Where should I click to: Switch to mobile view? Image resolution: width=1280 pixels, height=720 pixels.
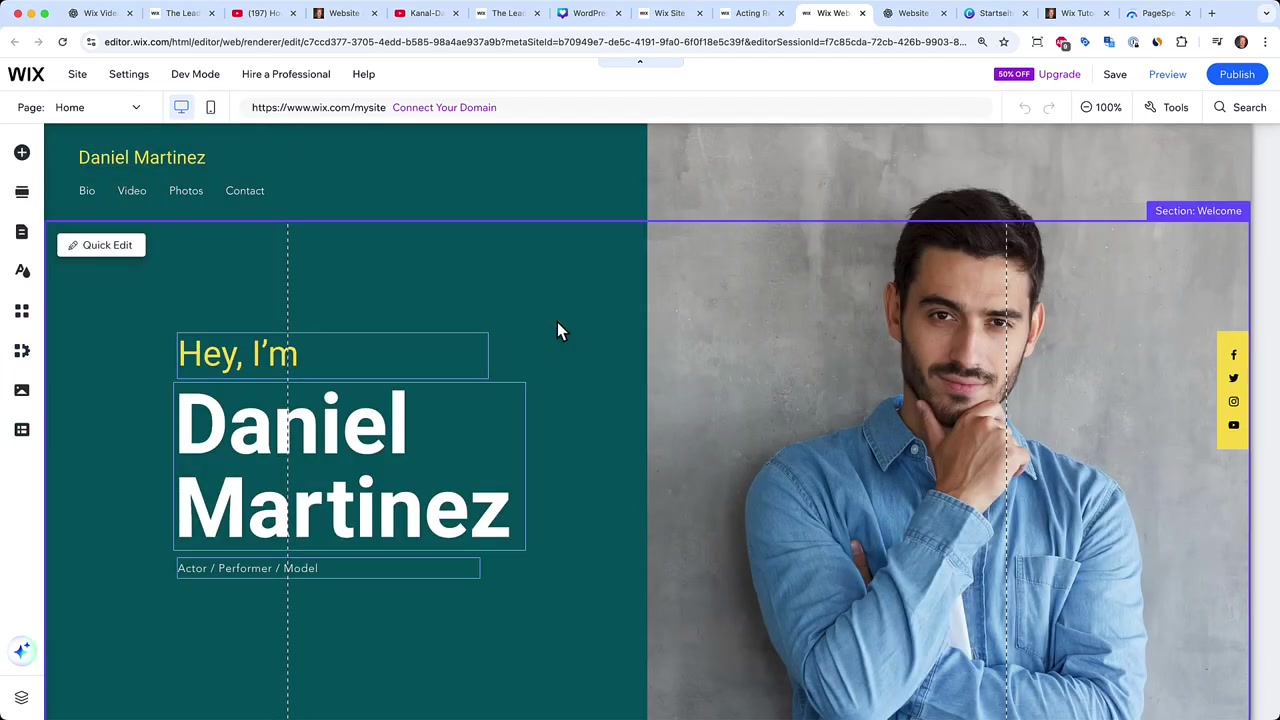(210, 107)
